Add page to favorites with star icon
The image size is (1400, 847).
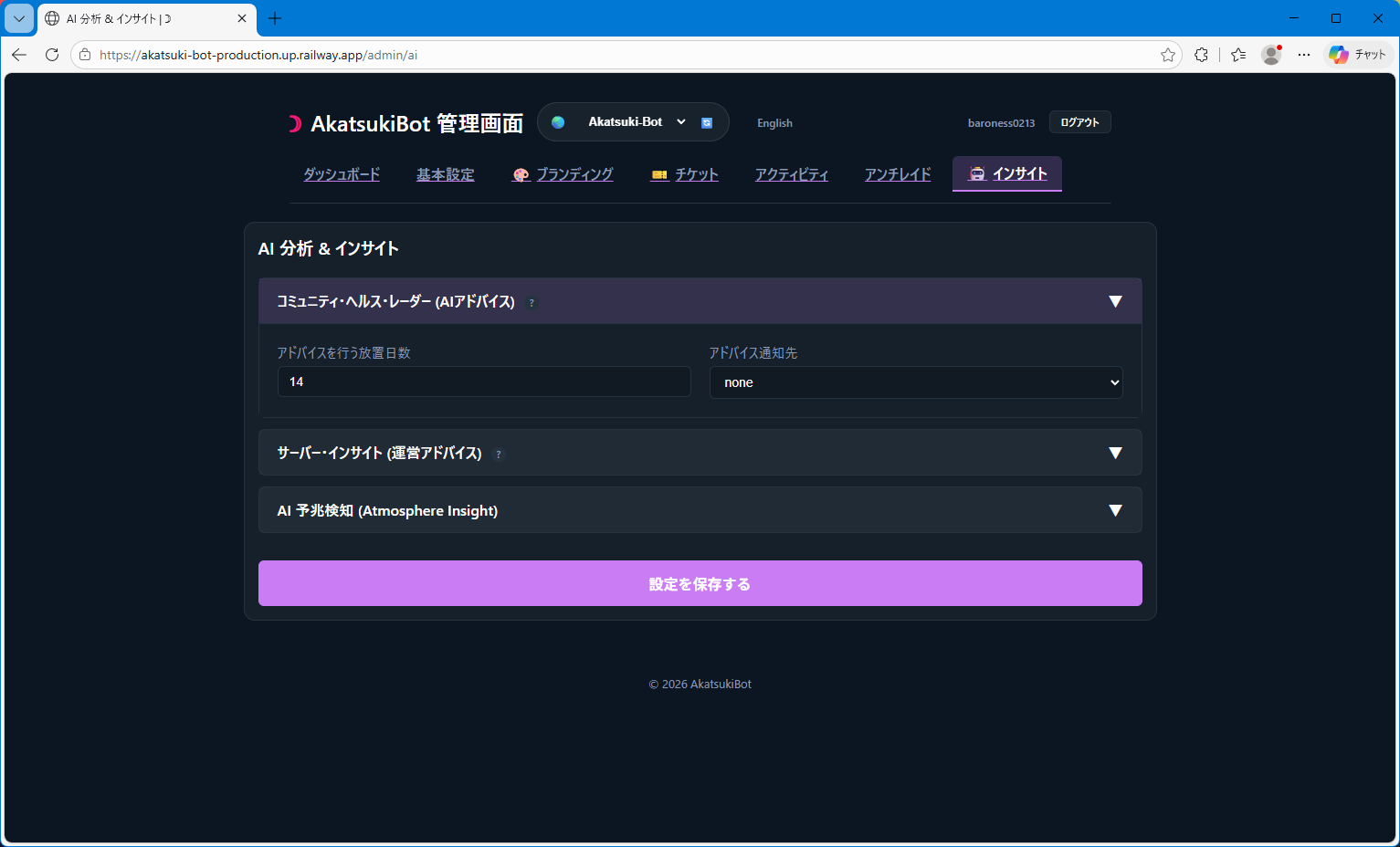pyautogui.click(x=1167, y=55)
